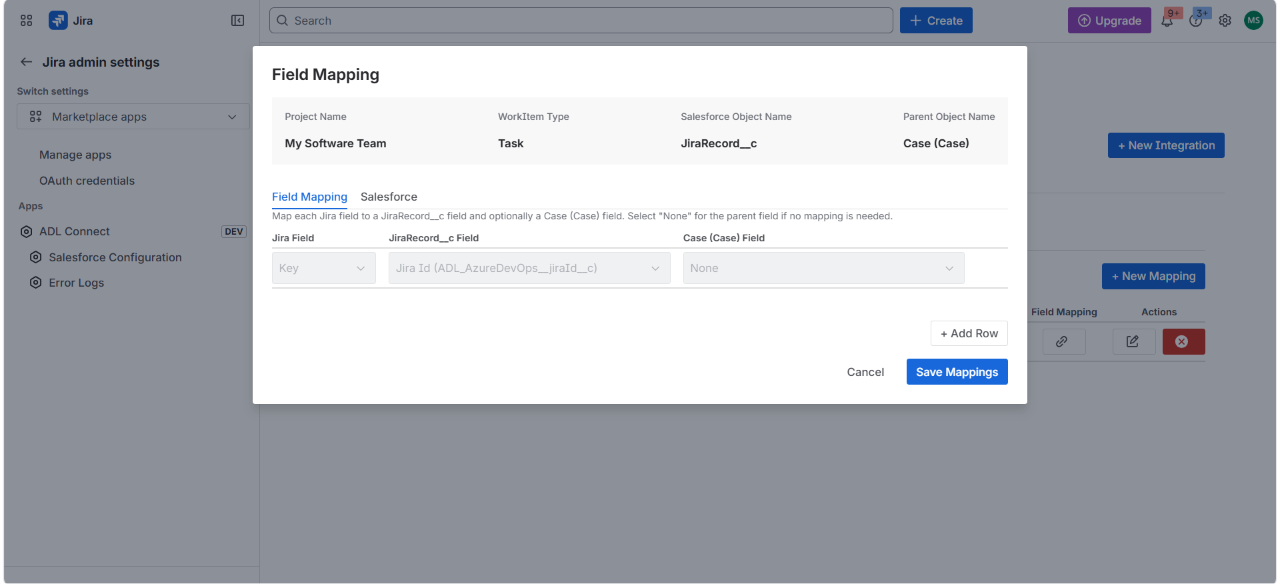Open Manage apps in sidebar
Viewport: 1280px width, 584px height.
coord(76,155)
